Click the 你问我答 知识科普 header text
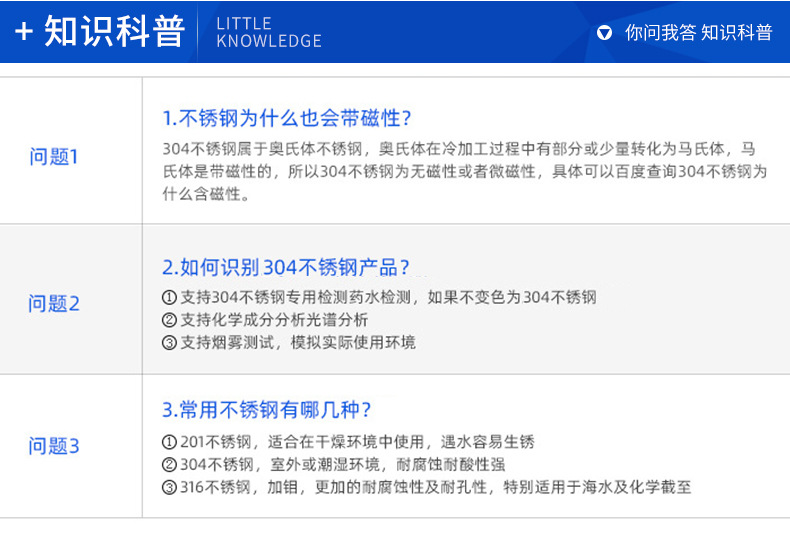Screen dimensions: 790x557 click(x=698, y=33)
